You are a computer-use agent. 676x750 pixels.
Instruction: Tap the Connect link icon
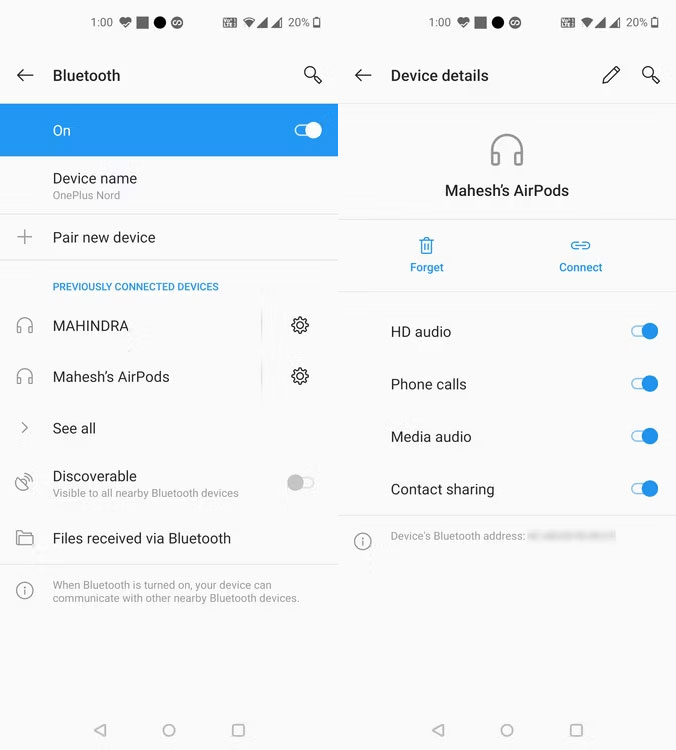tap(580, 245)
